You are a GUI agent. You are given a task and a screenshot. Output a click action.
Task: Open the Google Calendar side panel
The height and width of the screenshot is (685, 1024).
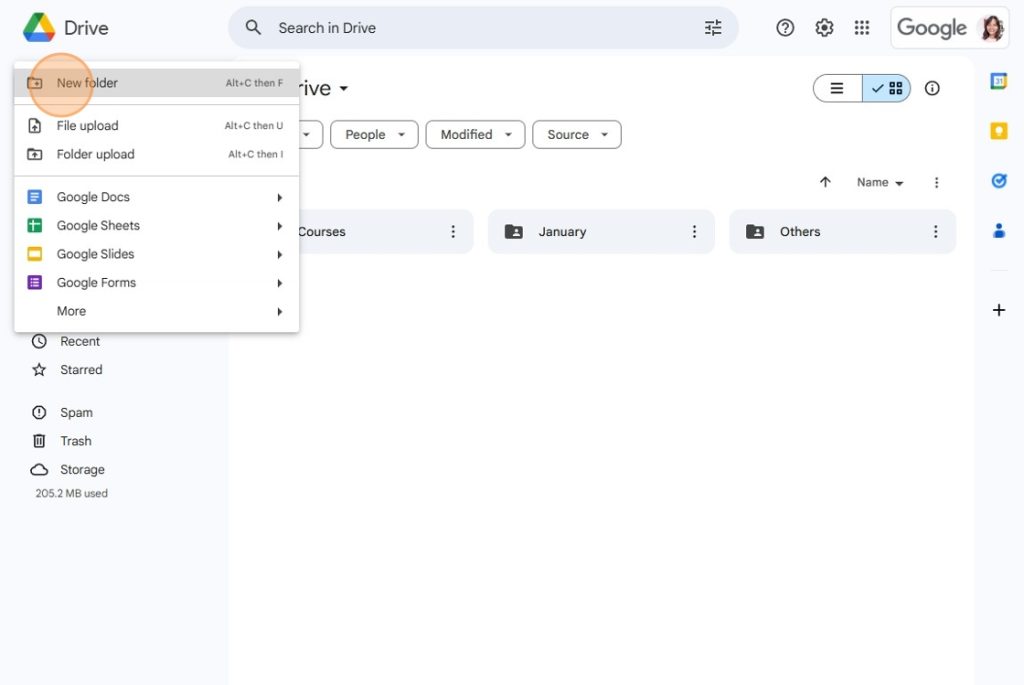pos(999,81)
